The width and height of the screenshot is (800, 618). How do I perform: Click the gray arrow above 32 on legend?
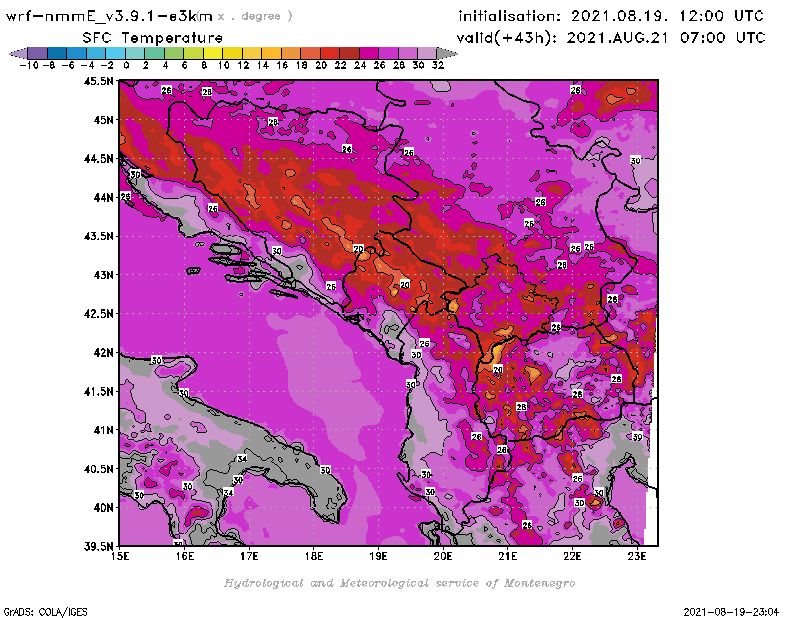pyautogui.click(x=447, y=53)
